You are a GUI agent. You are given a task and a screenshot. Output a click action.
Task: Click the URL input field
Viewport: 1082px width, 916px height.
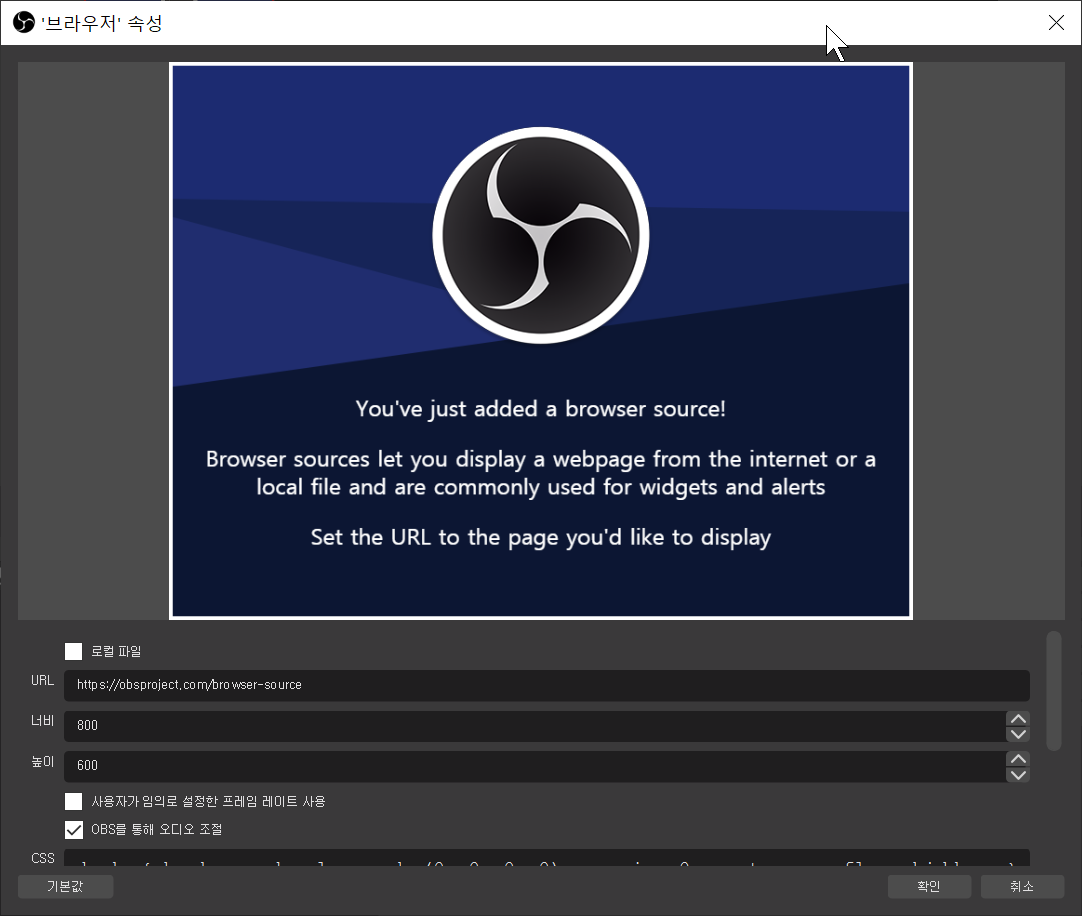[x=547, y=685]
